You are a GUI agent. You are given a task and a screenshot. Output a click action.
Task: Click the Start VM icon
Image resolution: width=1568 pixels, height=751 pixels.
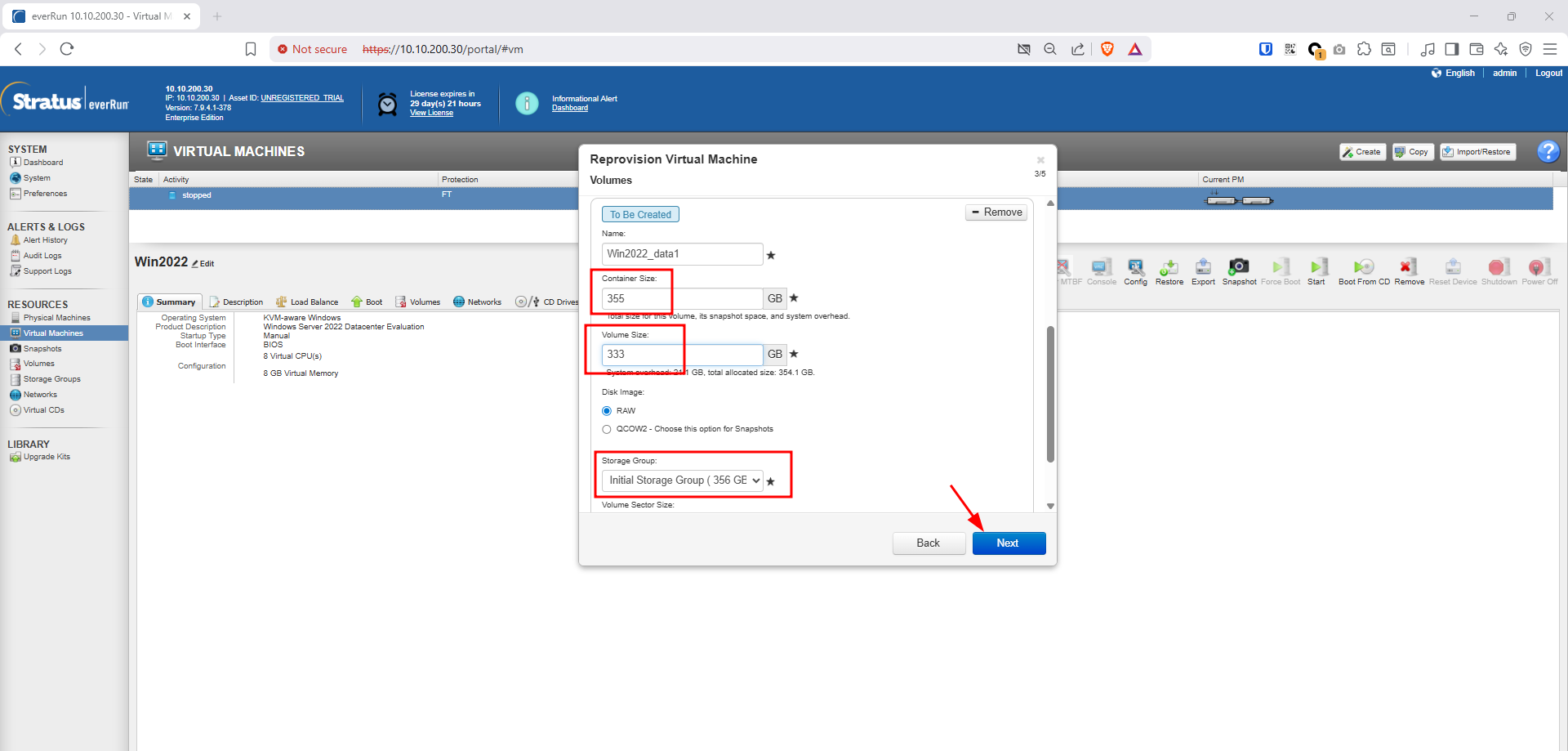tap(1316, 268)
